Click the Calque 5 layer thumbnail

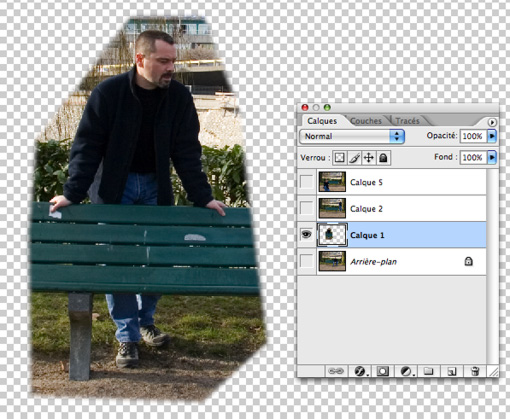click(332, 182)
